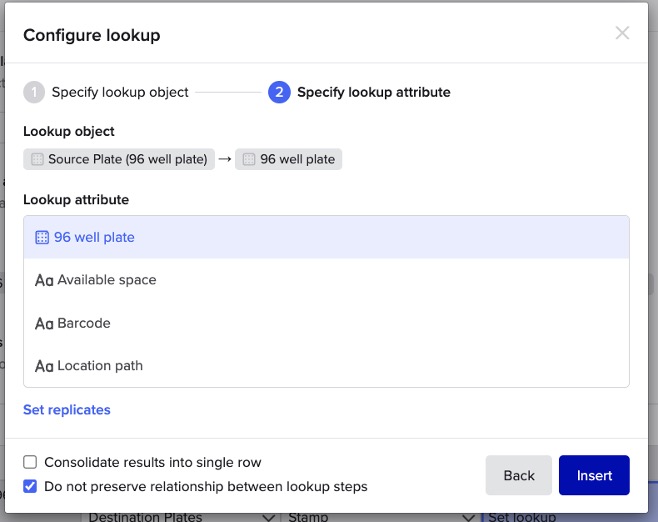658x522 pixels.
Task: Click the plate icon in the selected attribute row
Action: tap(42, 238)
